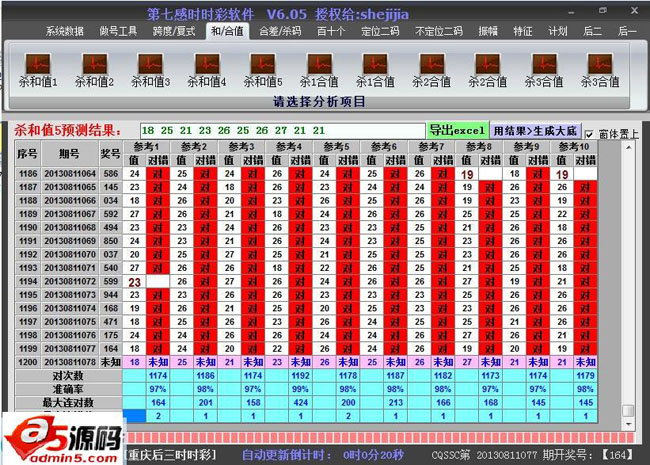Click the 参考10 column header
Screen dimensions: 650x465
(574, 147)
